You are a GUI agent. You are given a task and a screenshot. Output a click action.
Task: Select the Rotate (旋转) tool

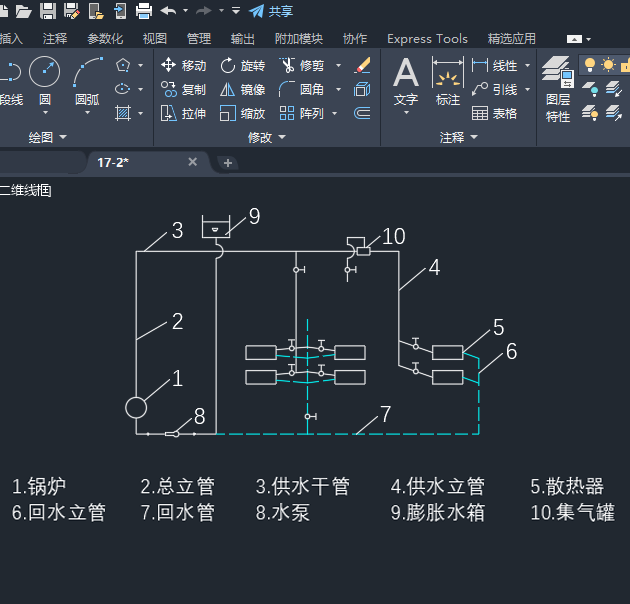click(x=243, y=65)
